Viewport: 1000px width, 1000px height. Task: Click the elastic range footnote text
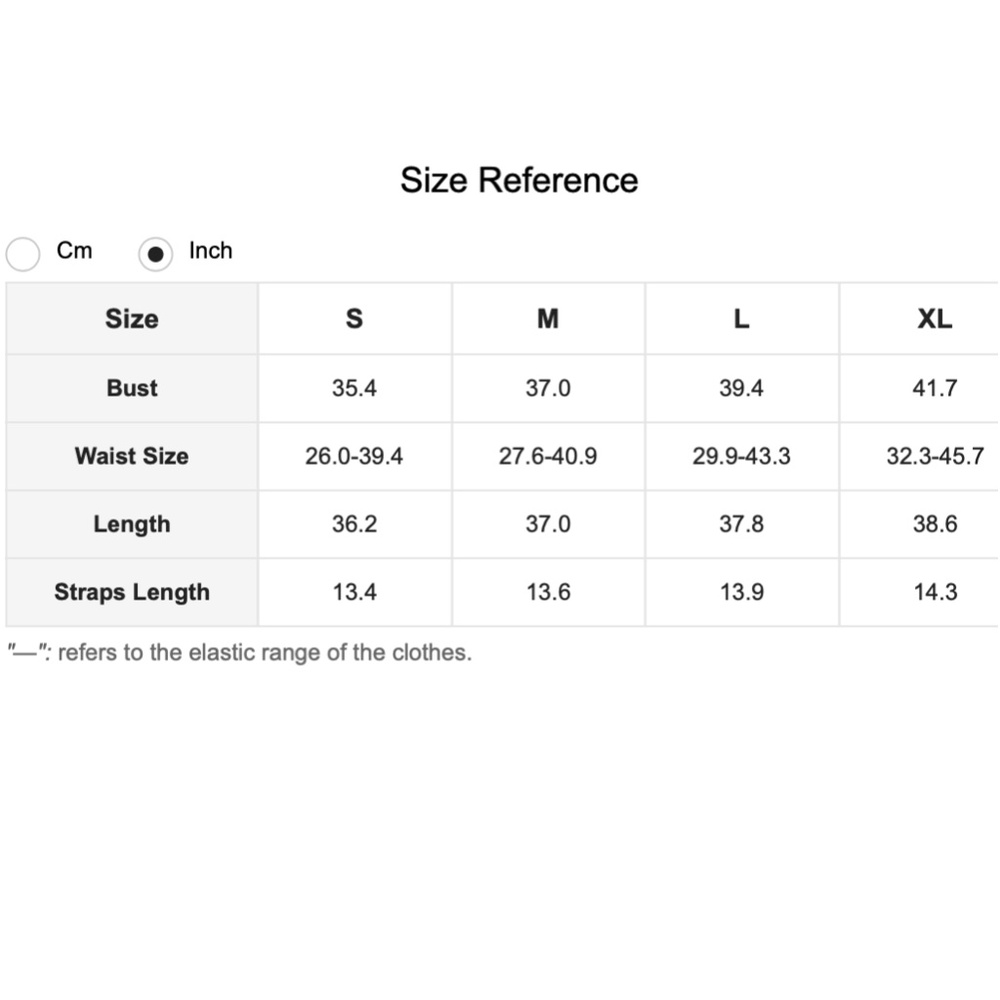pos(240,653)
